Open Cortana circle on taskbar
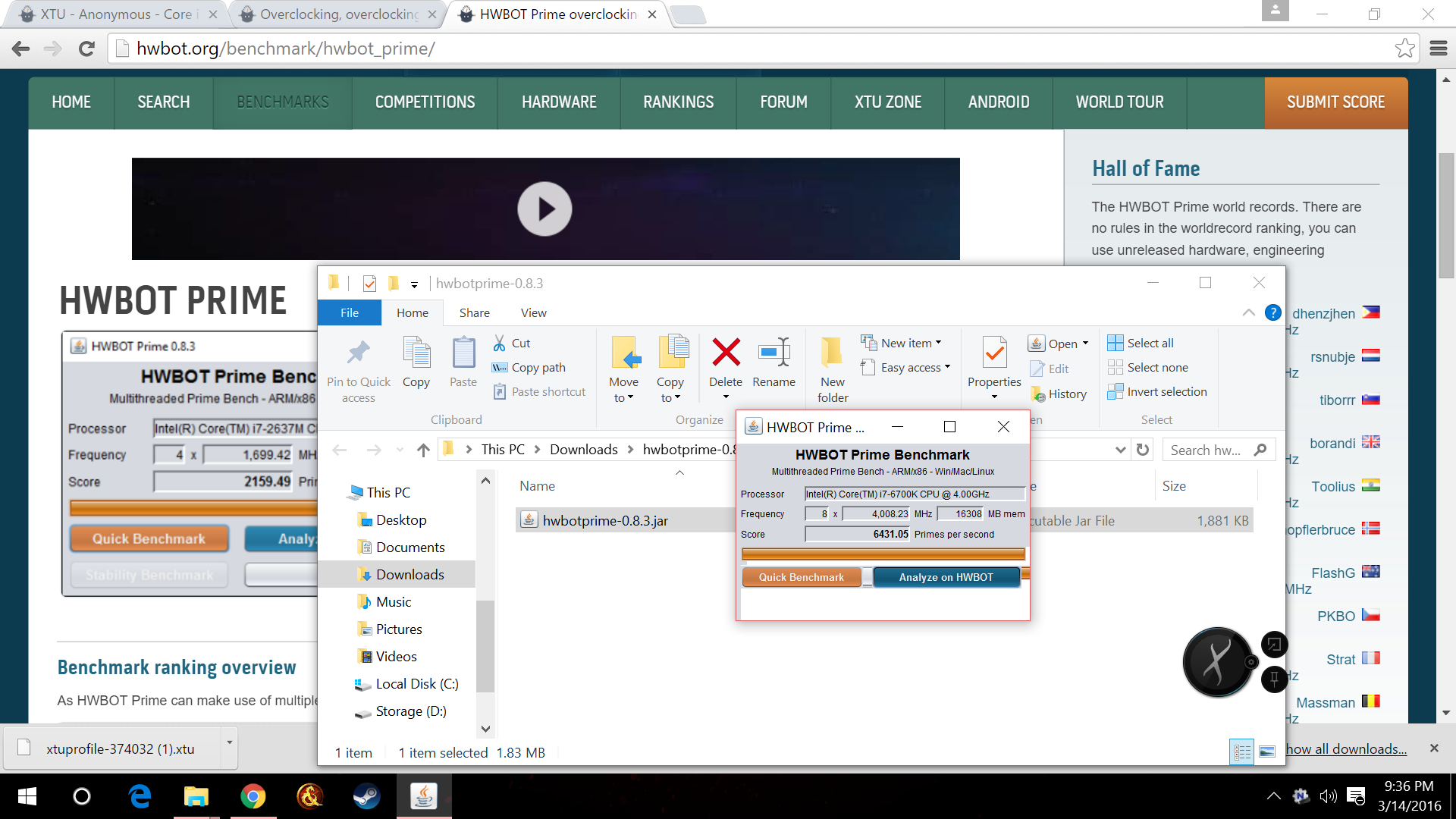 pyautogui.click(x=82, y=796)
